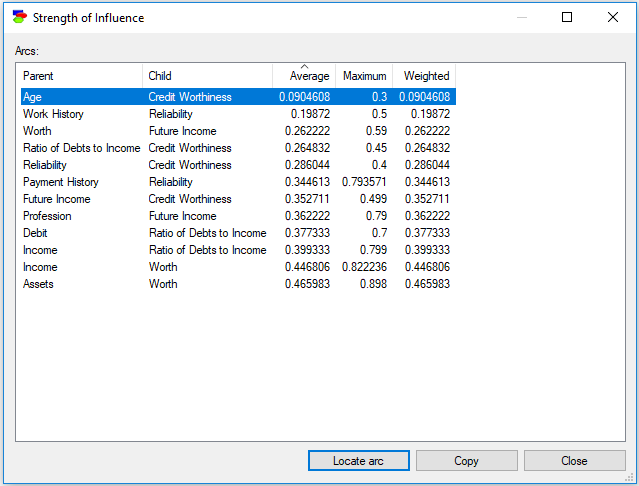Image resolution: width=639 pixels, height=486 pixels.
Task: Select the Assets row
Action: coord(238,284)
